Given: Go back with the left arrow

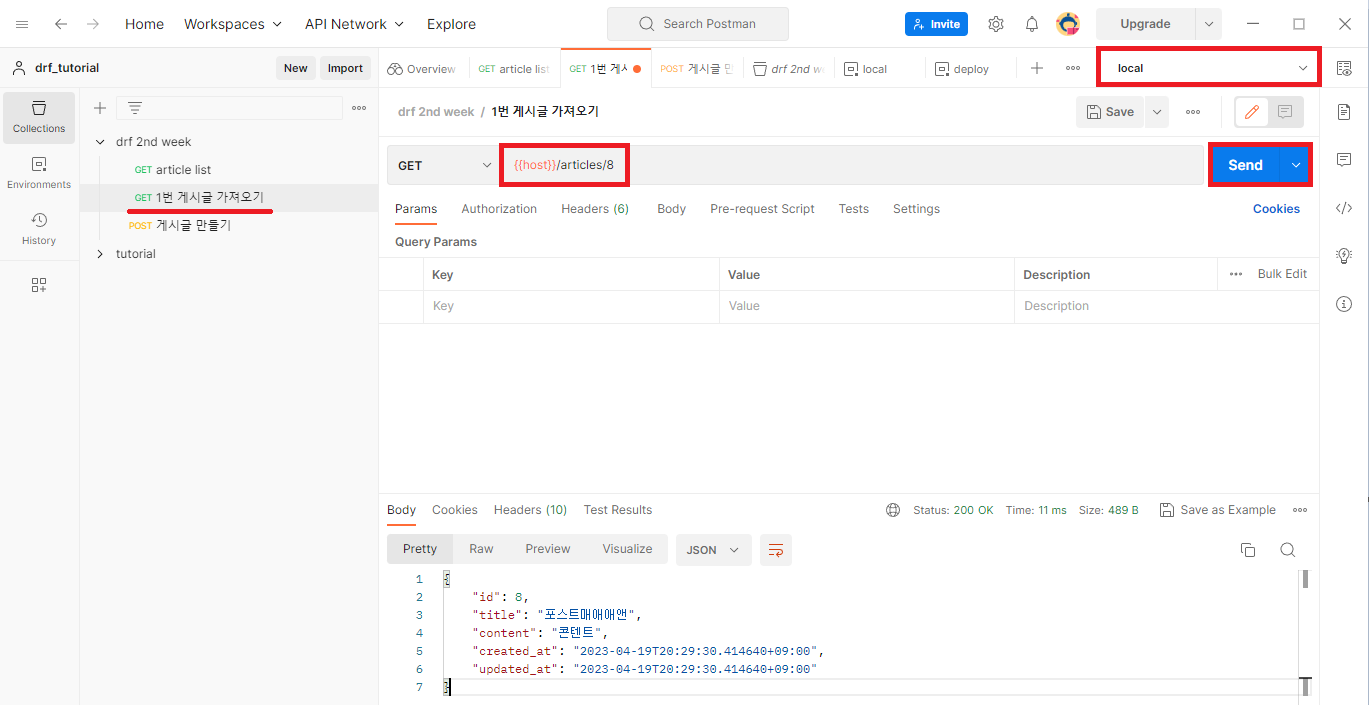Looking at the screenshot, I should click(x=61, y=24).
